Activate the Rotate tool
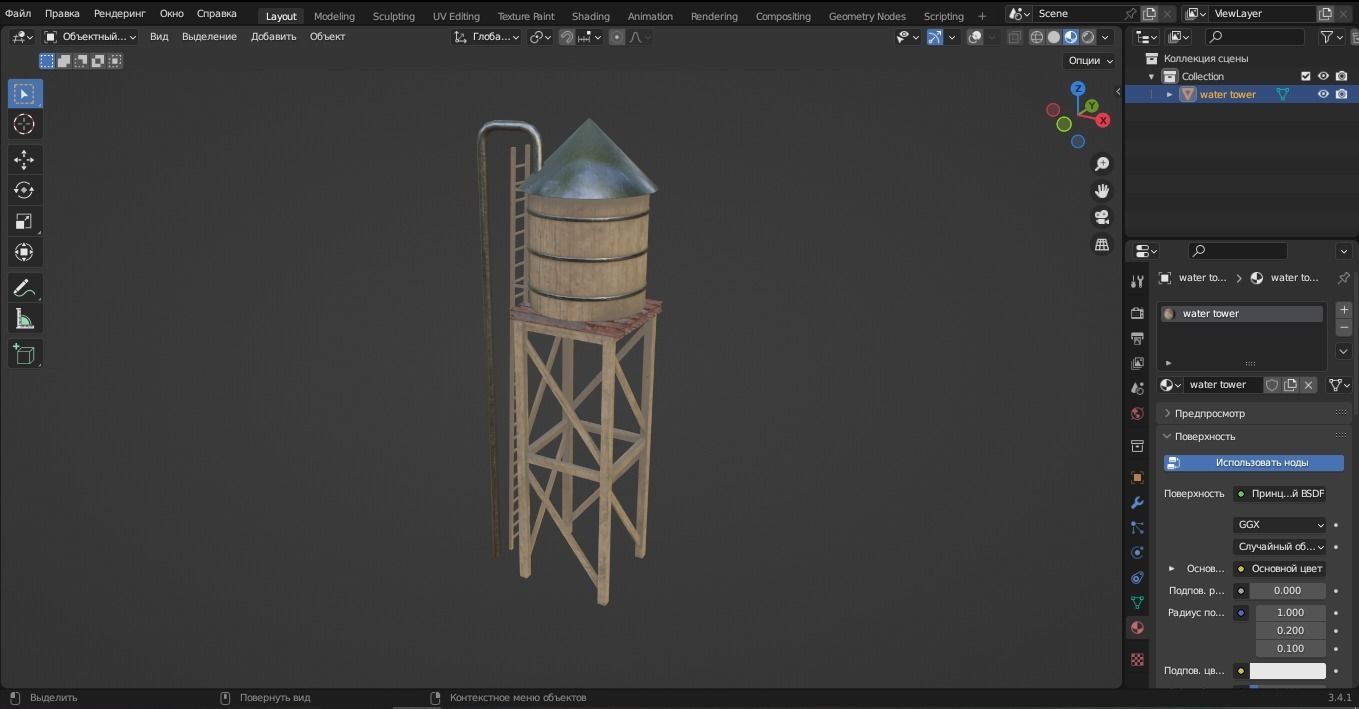This screenshot has height=709, width=1359. (x=25, y=190)
